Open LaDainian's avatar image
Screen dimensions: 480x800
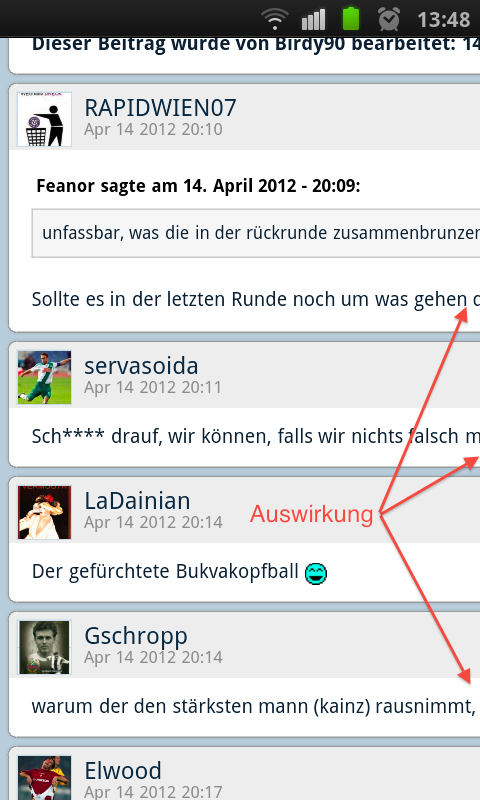tap(44, 512)
